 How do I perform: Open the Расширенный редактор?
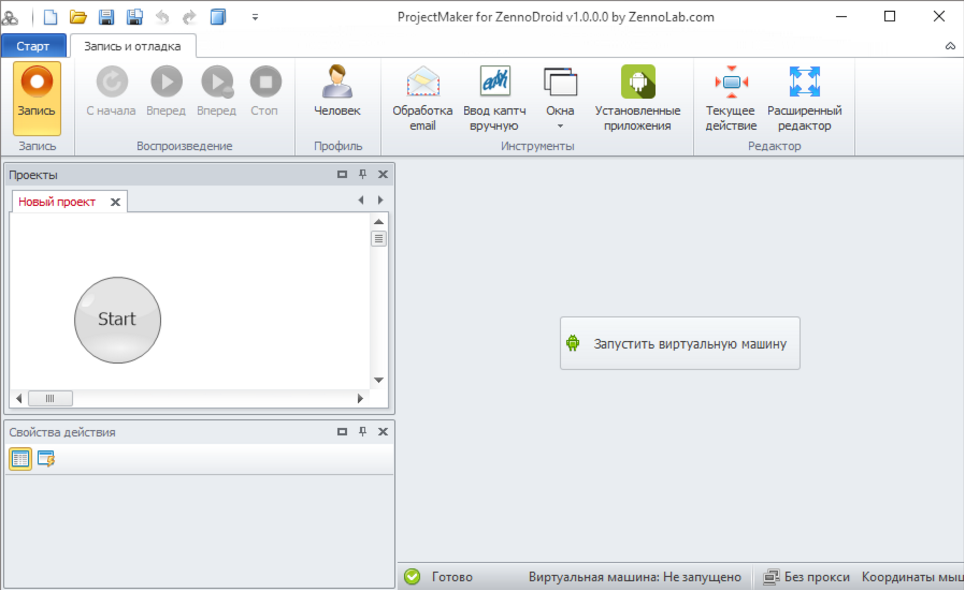coord(805,98)
